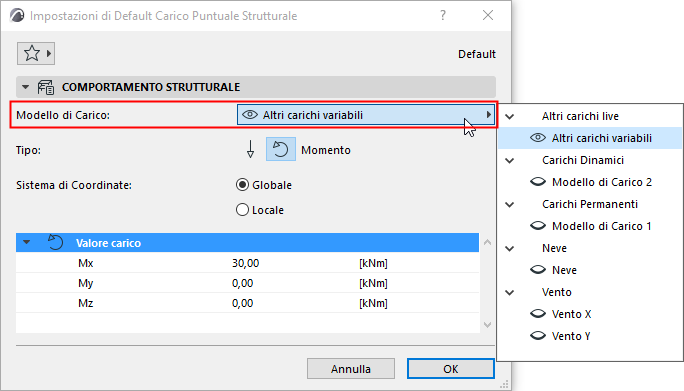684x391 pixels.
Task: Edit the Mx value 30,00
Action: (x=245, y=263)
